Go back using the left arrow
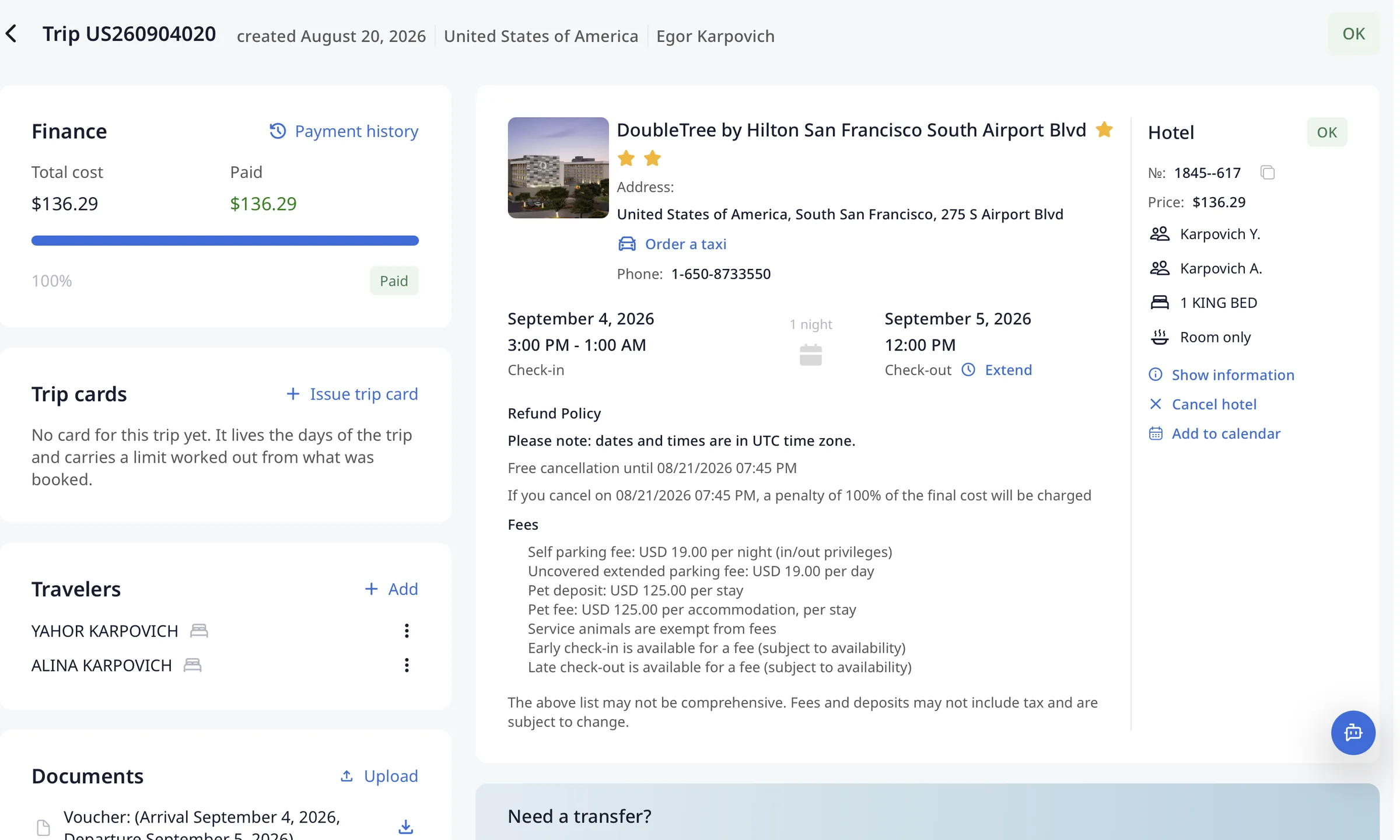Viewport: 1400px width, 840px height. point(11,34)
